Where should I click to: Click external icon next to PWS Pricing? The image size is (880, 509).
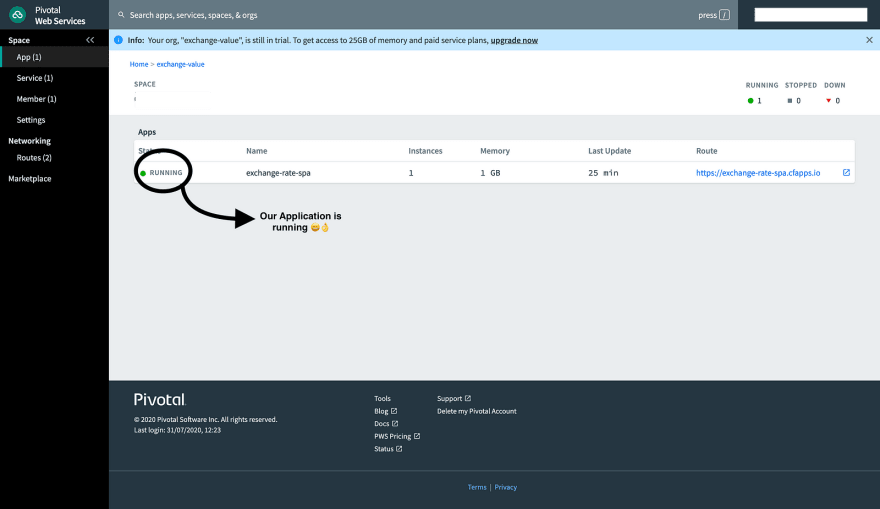(417, 436)
